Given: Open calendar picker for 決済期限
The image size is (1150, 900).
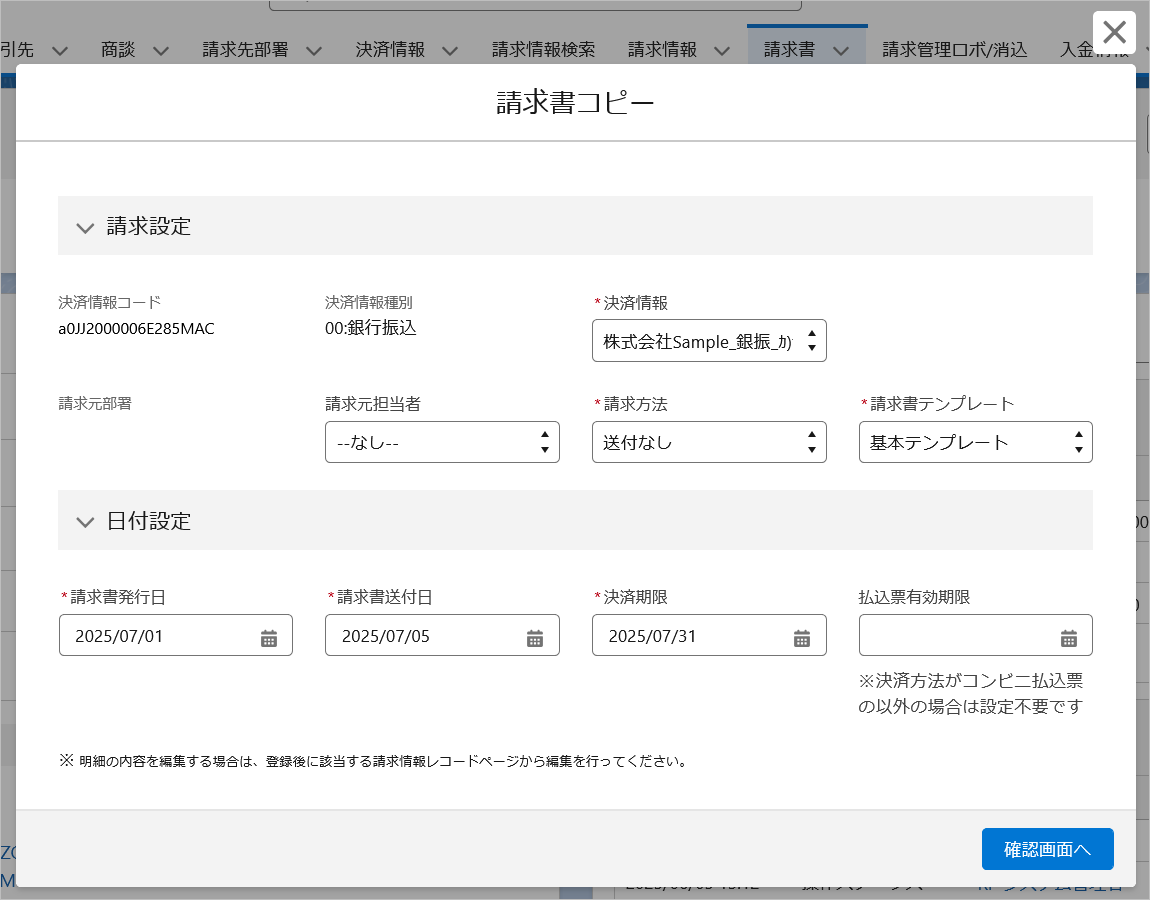Looking at the screenshot, I should (802, 638).
